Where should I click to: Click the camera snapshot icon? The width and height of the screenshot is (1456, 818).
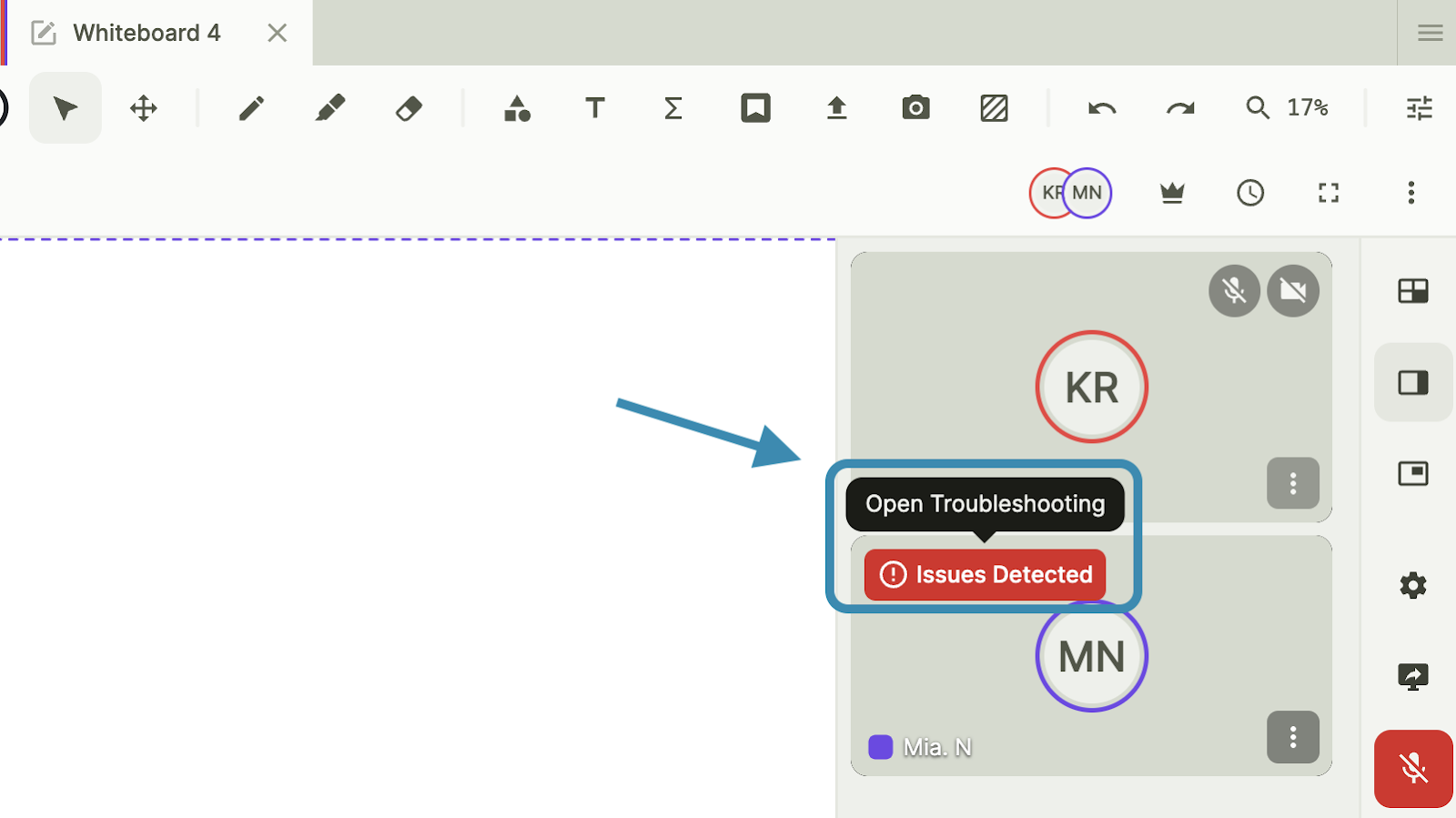[915, 108]
